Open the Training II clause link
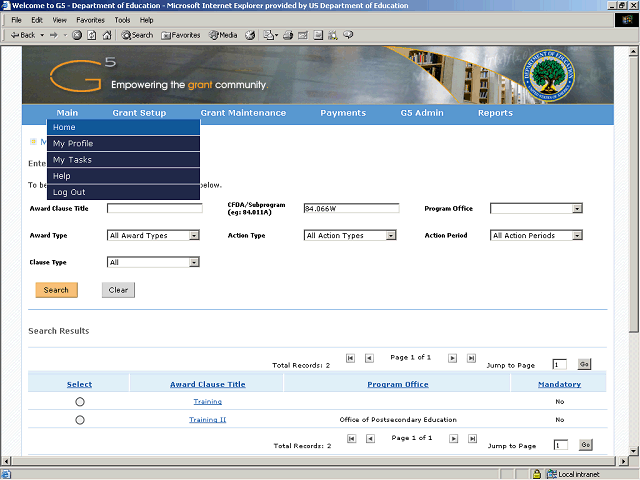This screenshot has width=640, height=480. 207,420
